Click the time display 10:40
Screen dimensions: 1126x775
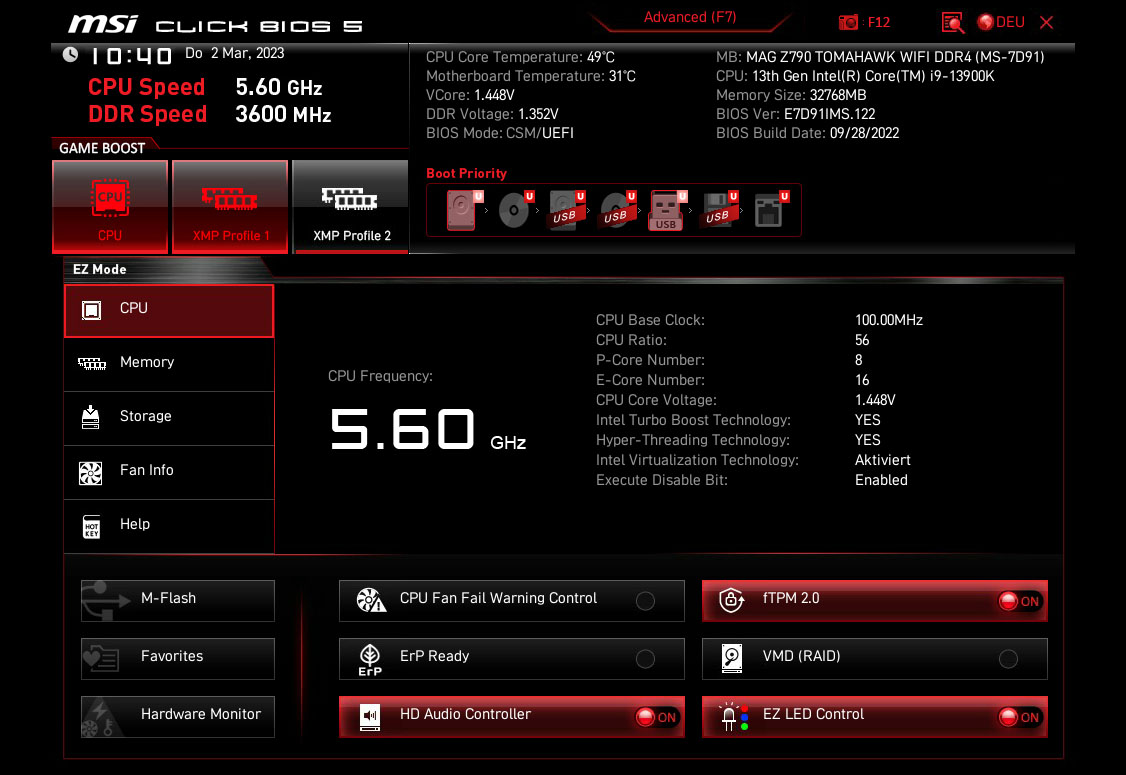point(131,55)
